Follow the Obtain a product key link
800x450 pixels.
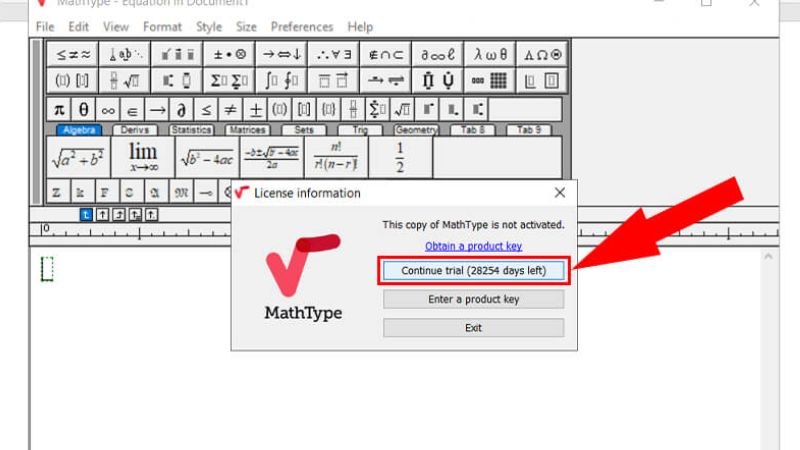tap(473, 246)
